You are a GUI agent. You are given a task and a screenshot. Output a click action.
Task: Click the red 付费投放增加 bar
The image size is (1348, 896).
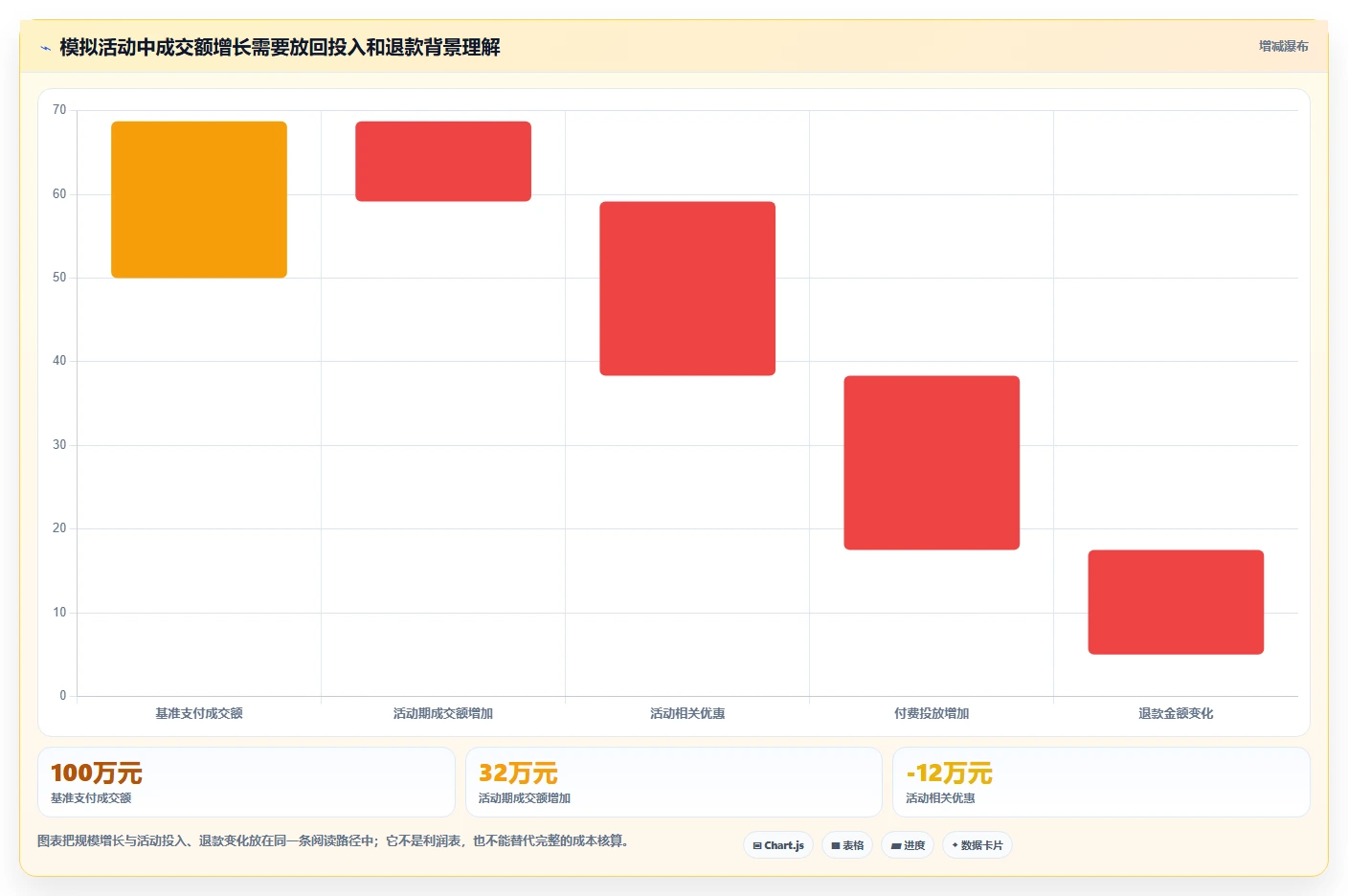pyautogui.click(x=932, y=463)
